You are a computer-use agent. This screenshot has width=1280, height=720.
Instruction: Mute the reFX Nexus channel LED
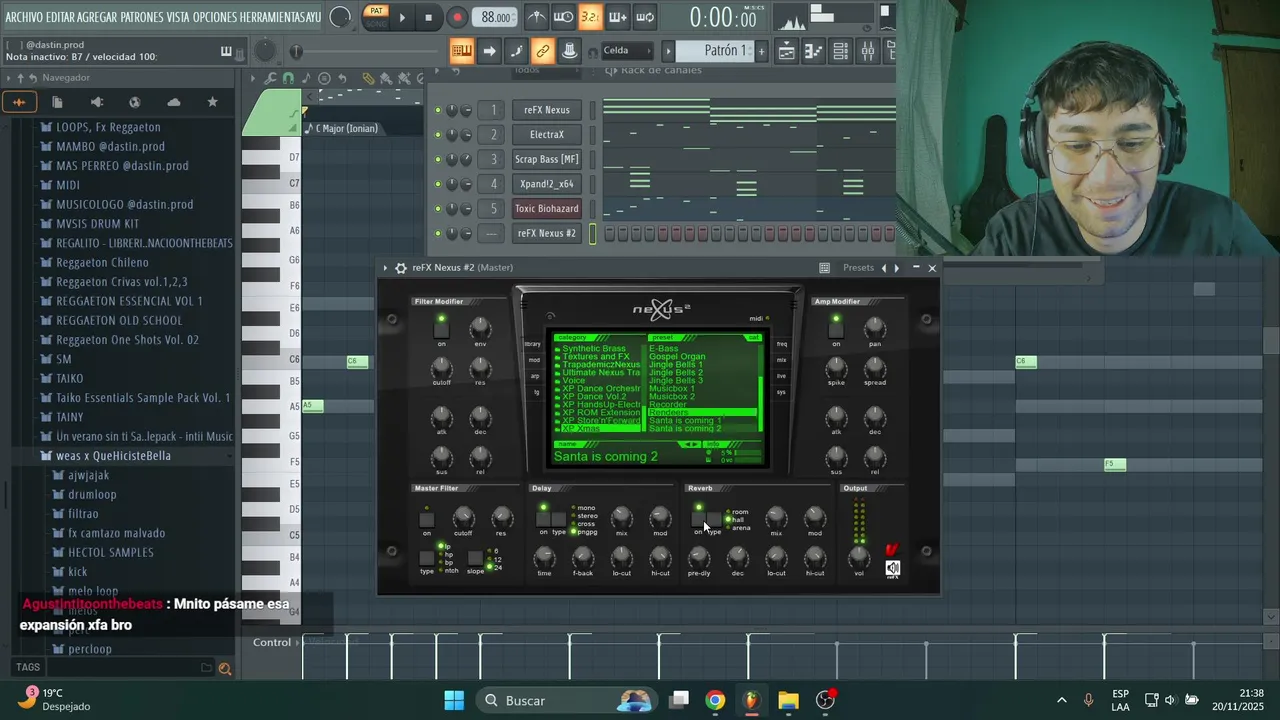pyautogui.click(x=437, y=110)
